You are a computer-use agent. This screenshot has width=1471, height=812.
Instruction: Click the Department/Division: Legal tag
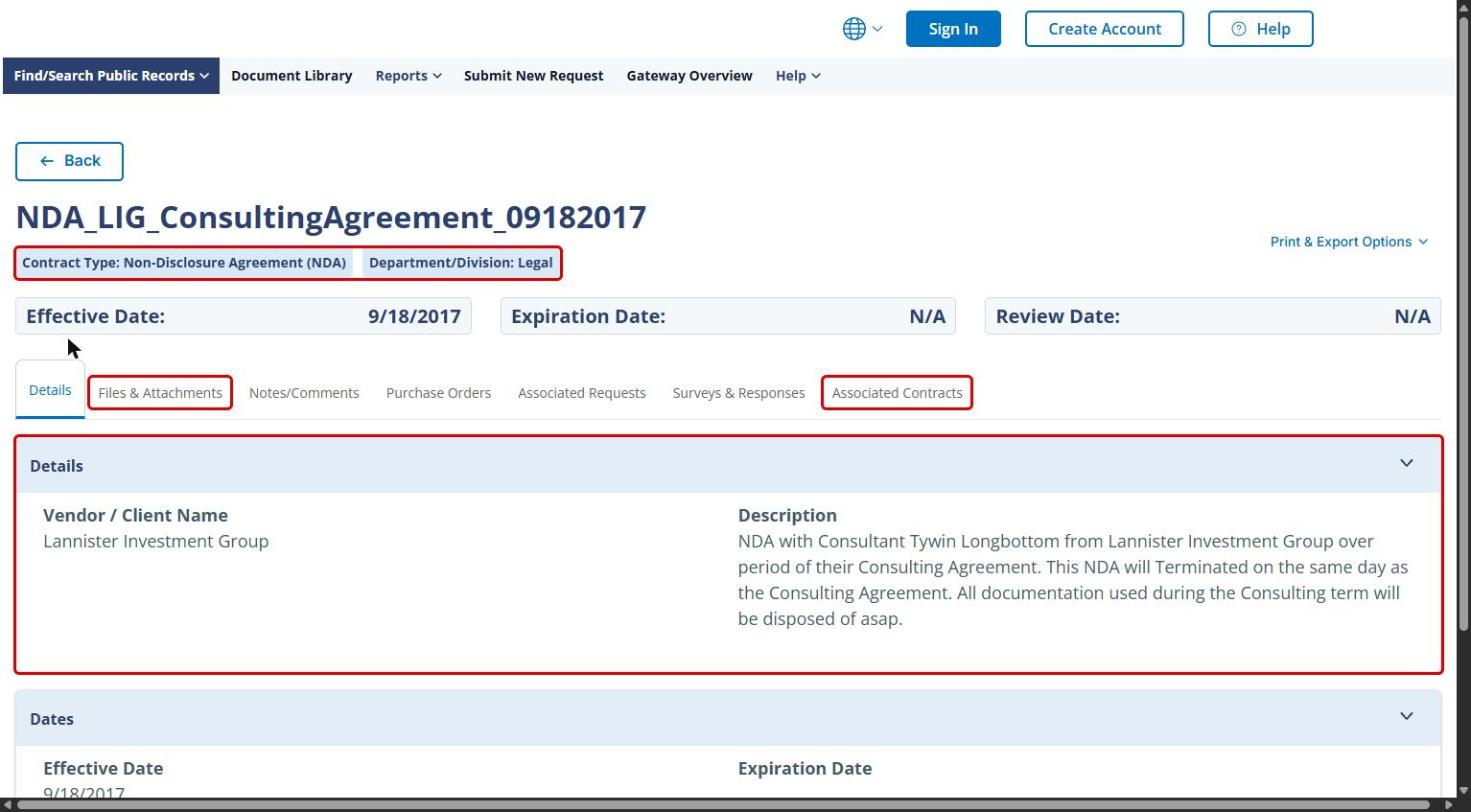(461, 263)
